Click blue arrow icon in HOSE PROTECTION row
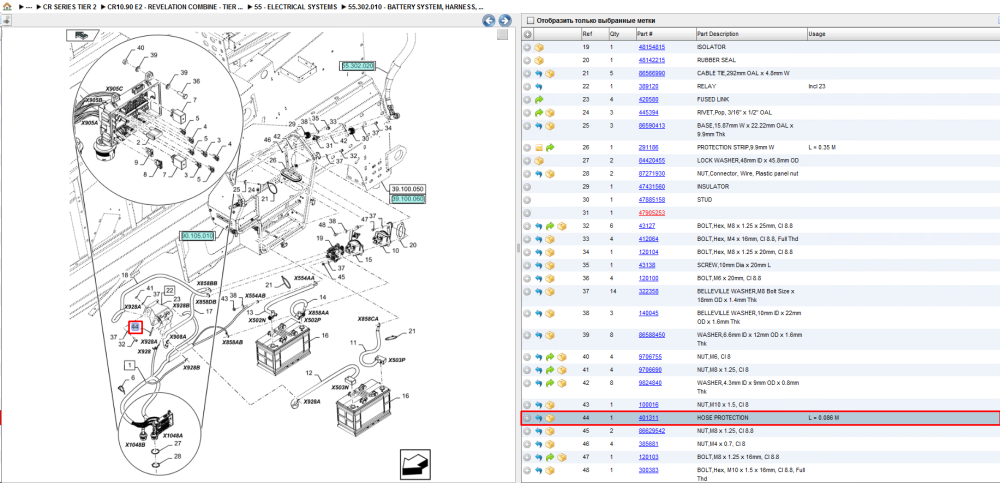This screenshot has width=1000, height=483. pyautogui.click(x=539, y=418)
